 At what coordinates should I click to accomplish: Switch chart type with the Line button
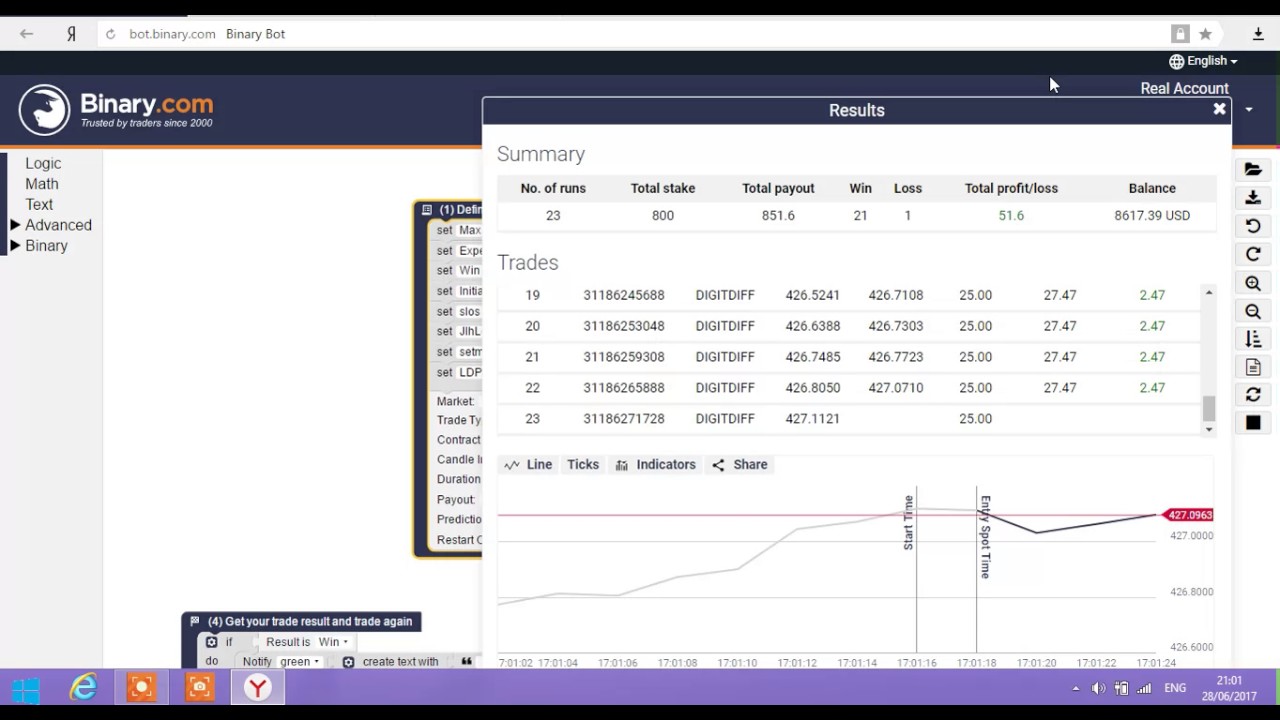529,464
